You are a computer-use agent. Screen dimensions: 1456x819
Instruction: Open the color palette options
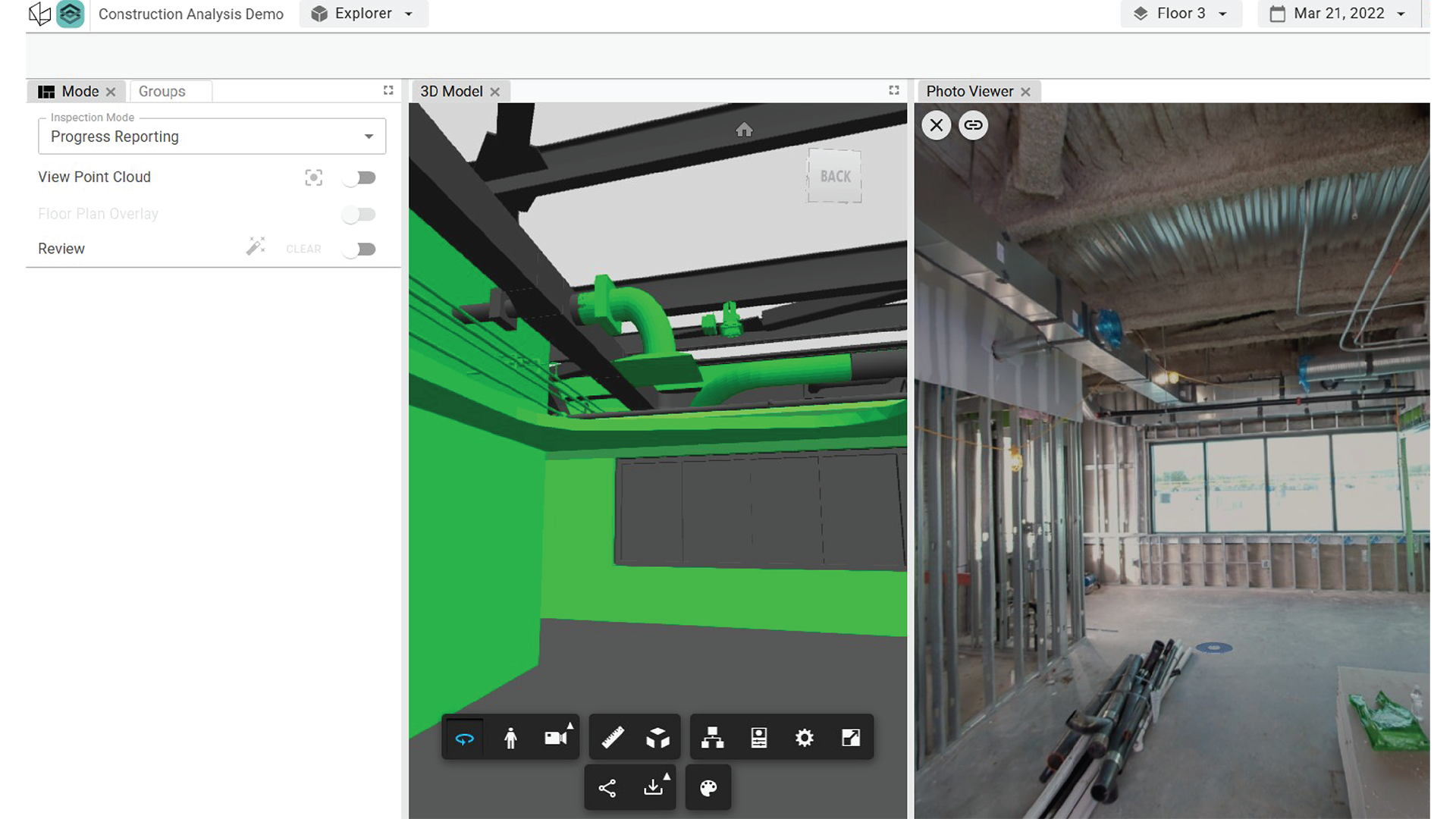[x=708, y=788]
